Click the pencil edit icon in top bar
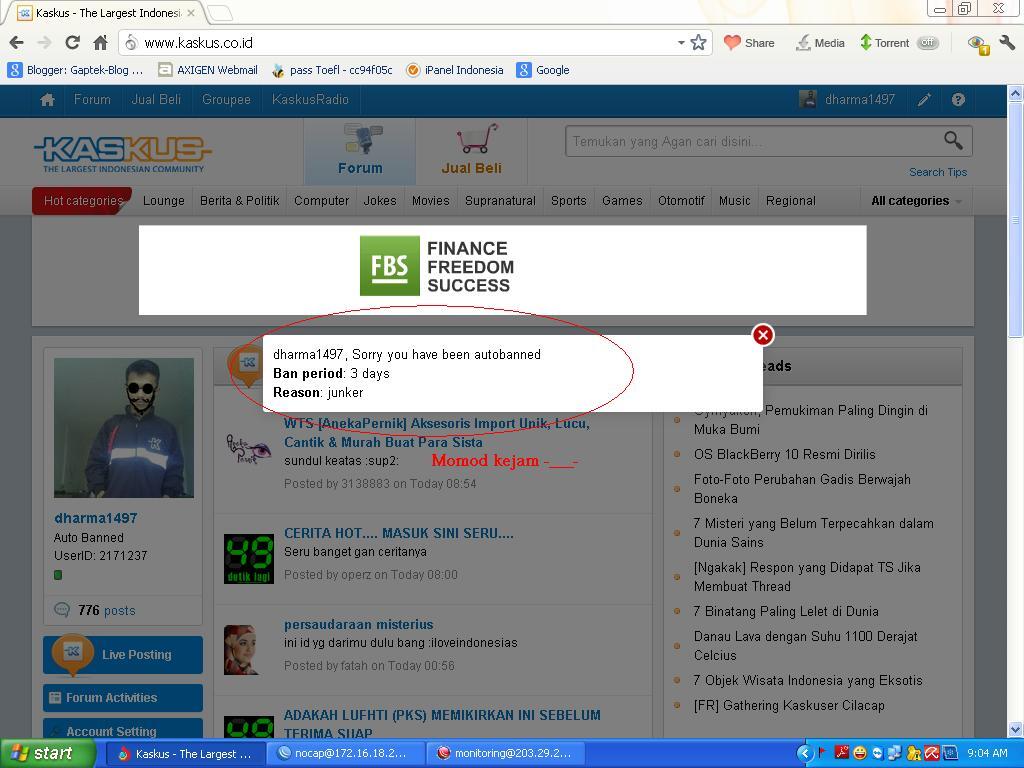 [x=924, y=100]
